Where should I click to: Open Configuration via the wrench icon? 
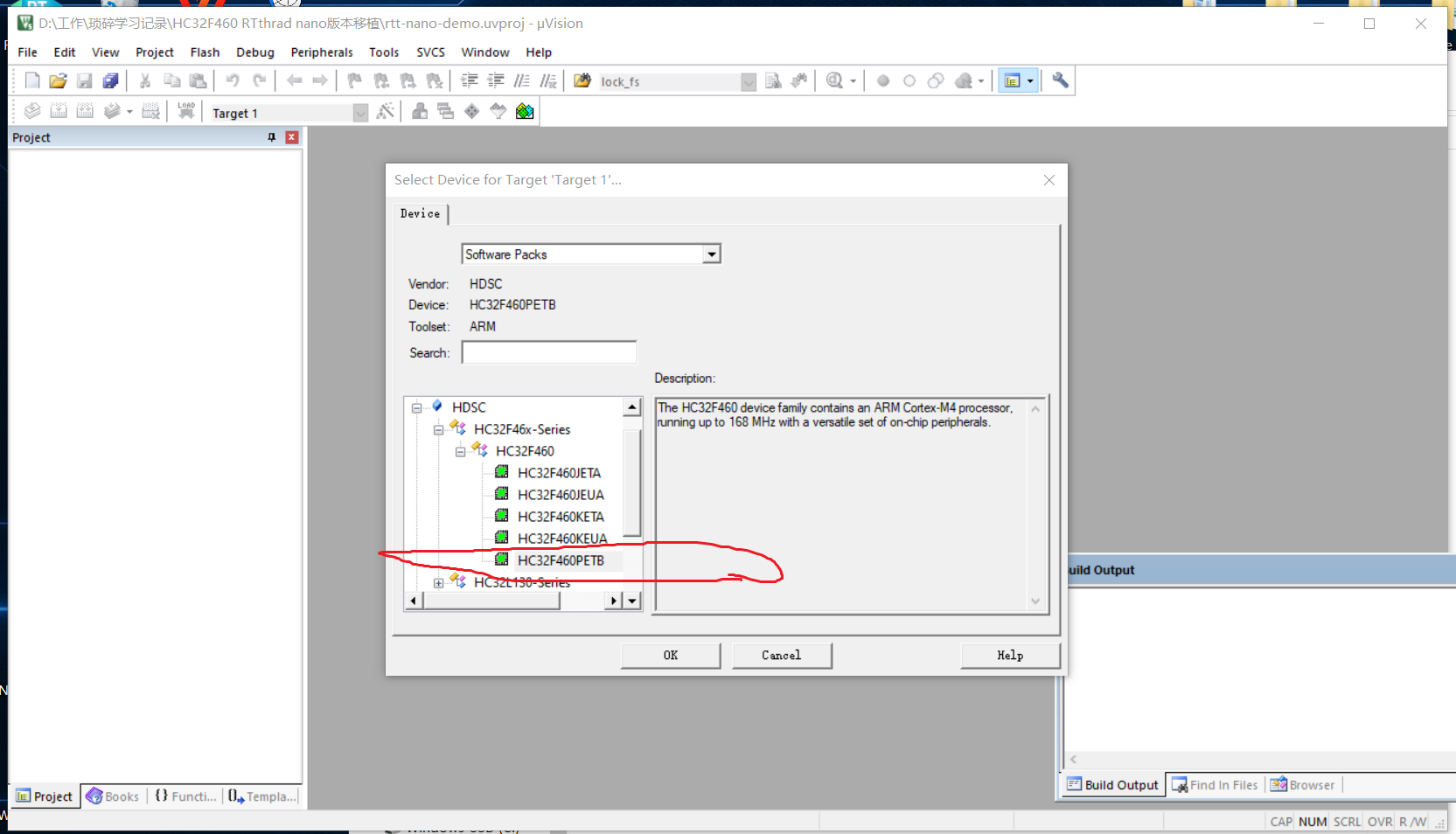pos(1060,81)
